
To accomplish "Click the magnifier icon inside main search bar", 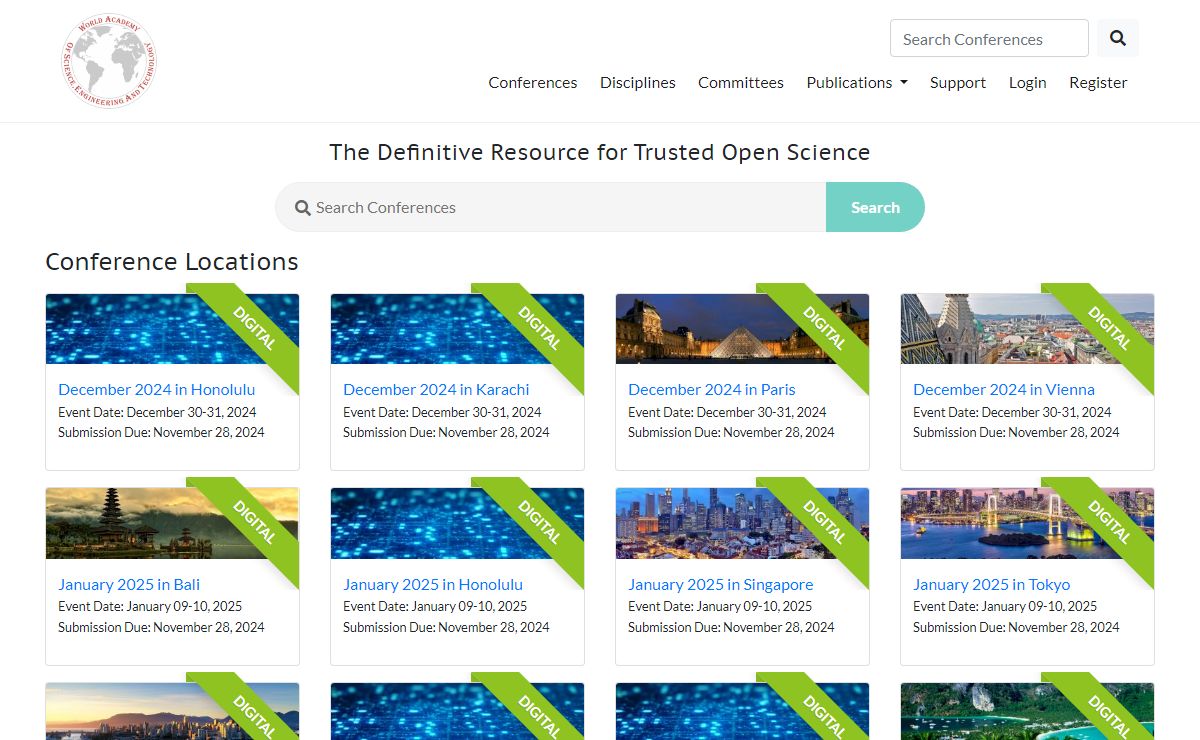I will [303, 208].
